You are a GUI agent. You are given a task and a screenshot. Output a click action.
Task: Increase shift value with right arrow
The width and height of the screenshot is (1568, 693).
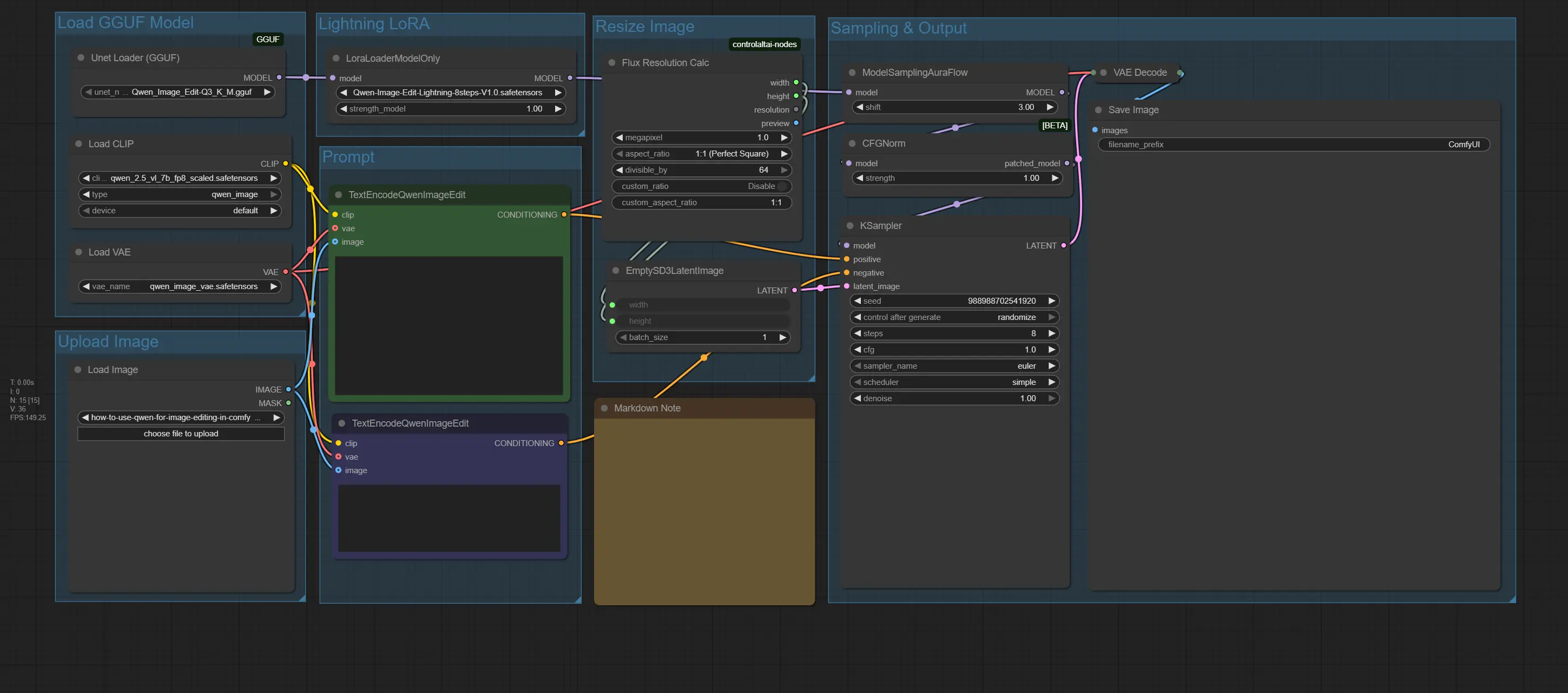point(1050,107)
